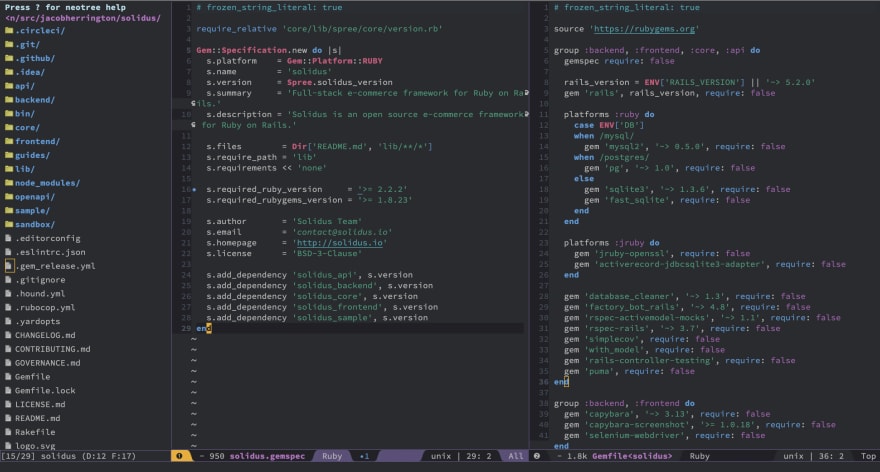The width and height of the screenshot is (880, 472).
Task: Click the Ruby major mode in right modeline
Action: [x=699, y=456]
